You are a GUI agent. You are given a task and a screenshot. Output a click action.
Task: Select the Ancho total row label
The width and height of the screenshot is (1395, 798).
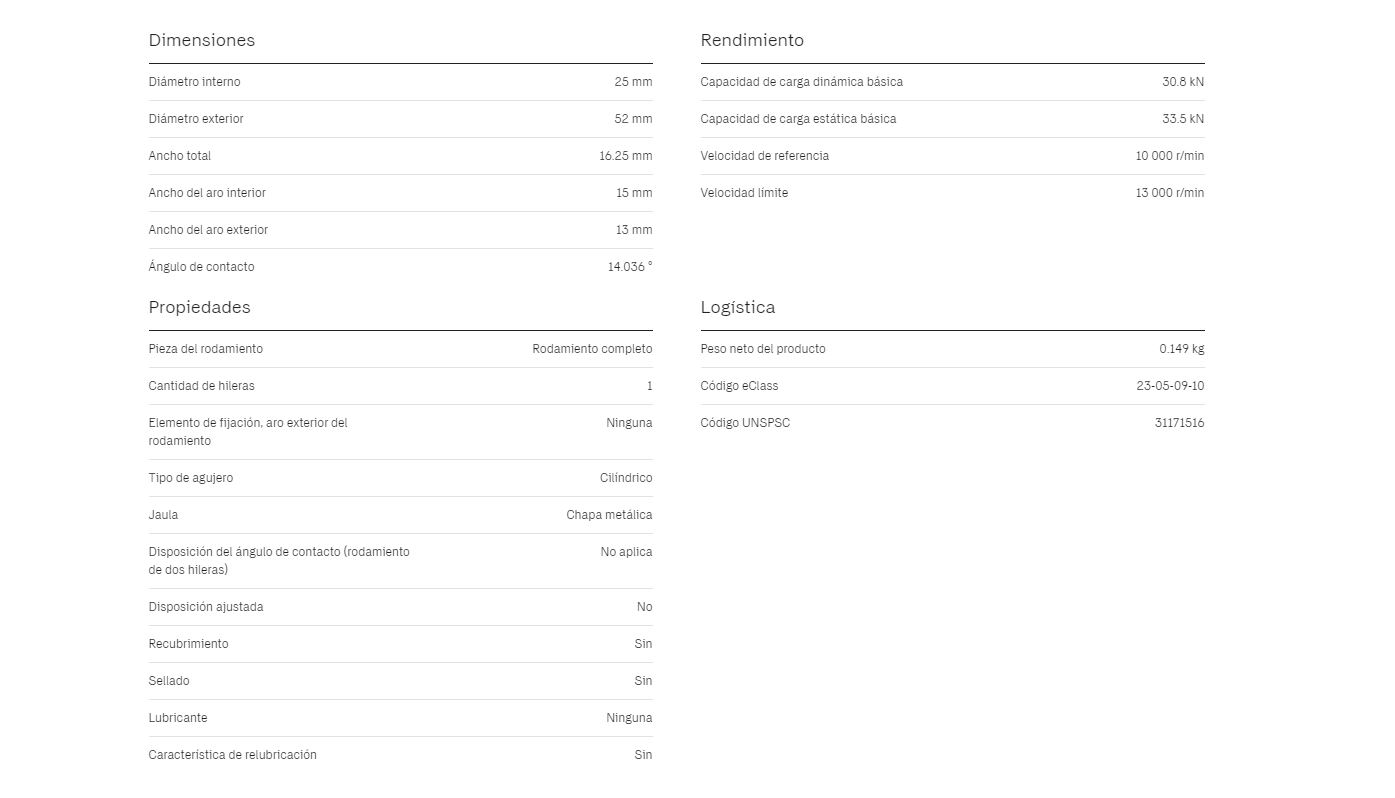point(179,156)
